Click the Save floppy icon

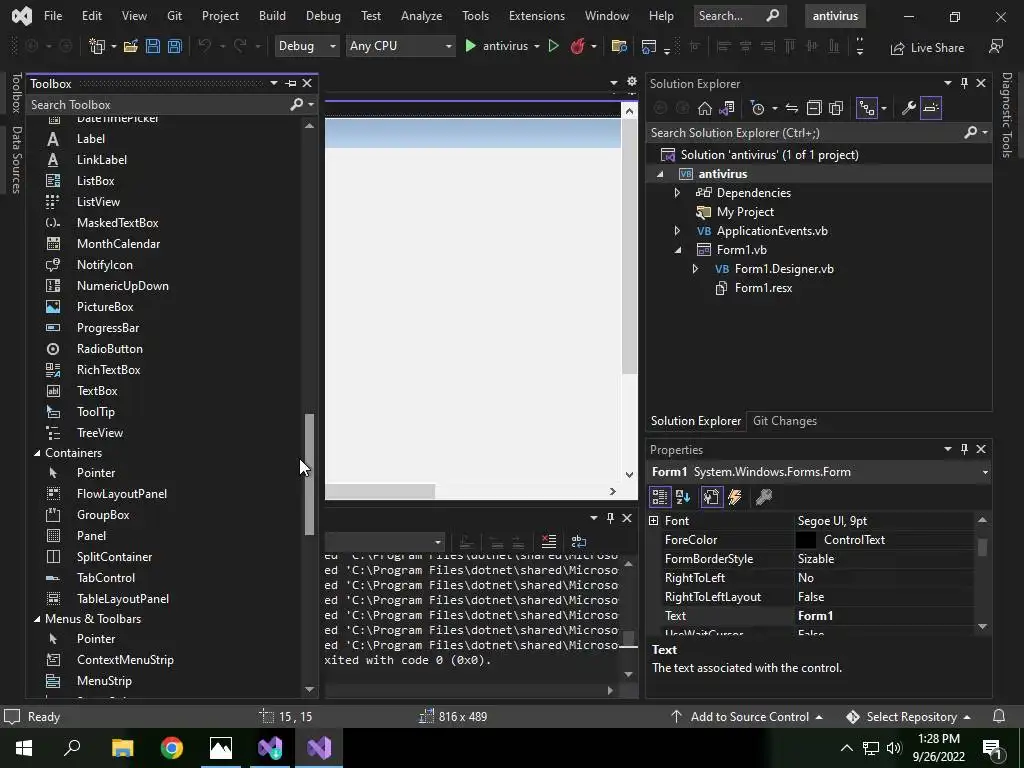pyautogui.click(x=153, y=46)
